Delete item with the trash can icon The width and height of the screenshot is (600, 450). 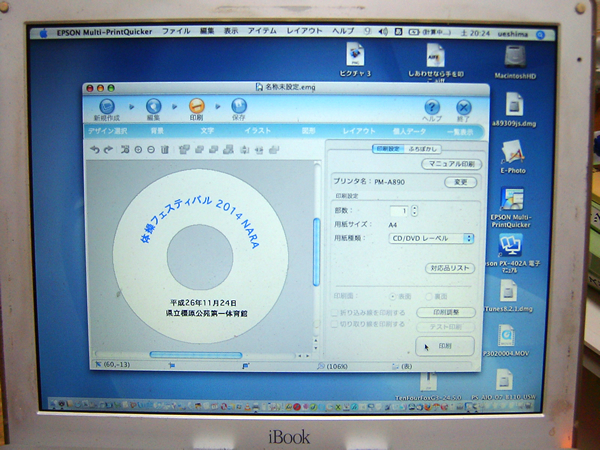coord(165,150)
